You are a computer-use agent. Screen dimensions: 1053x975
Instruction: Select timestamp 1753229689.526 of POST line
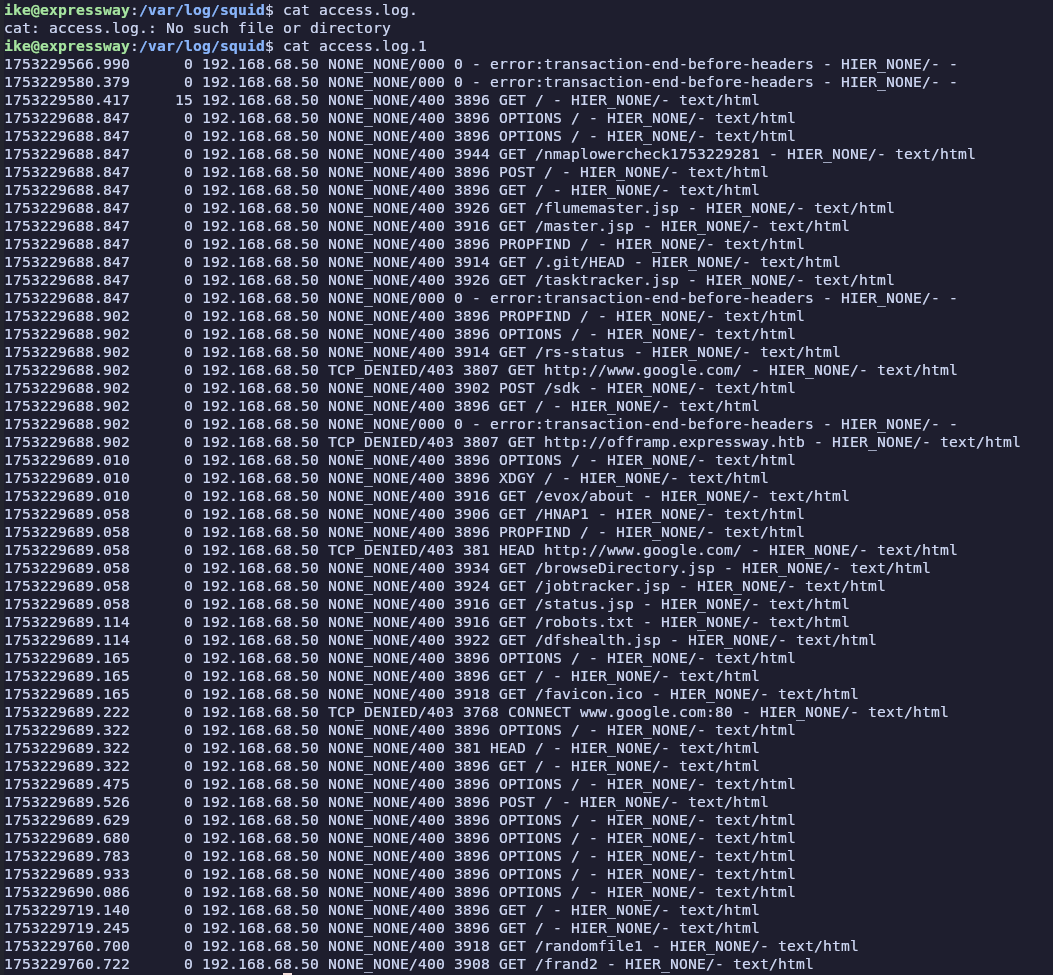click(x=67, y=802)
